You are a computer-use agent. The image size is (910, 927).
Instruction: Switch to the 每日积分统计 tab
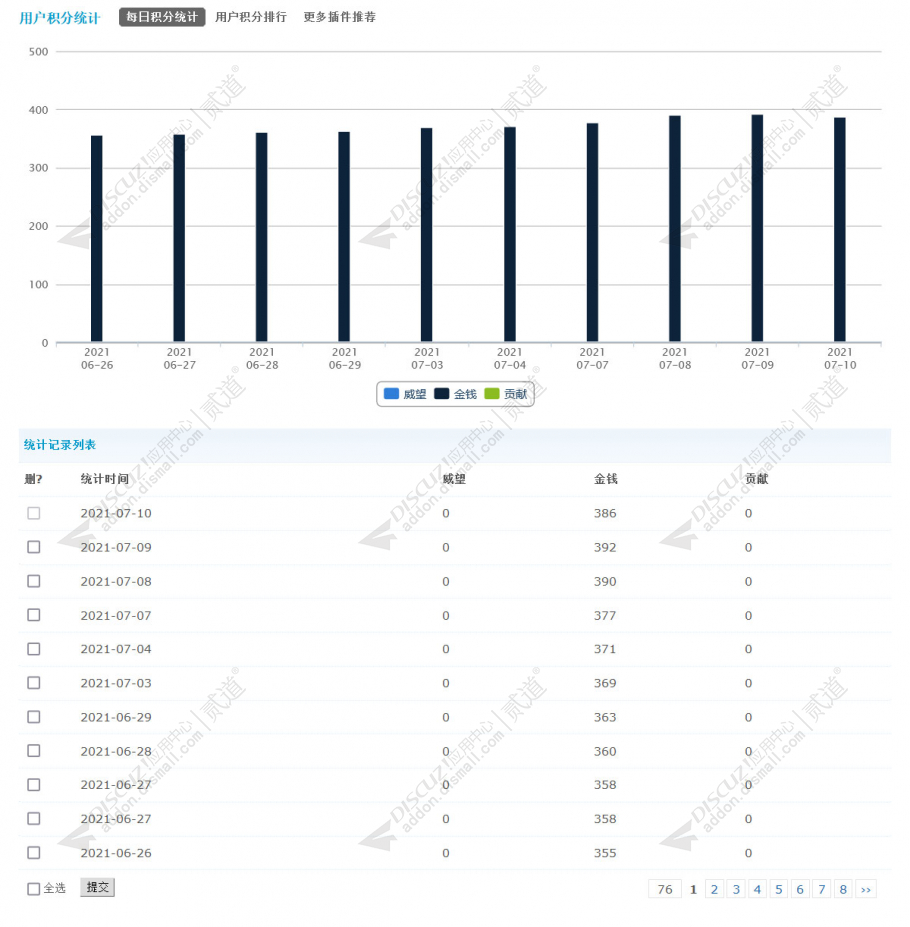[x=161, y=17]
